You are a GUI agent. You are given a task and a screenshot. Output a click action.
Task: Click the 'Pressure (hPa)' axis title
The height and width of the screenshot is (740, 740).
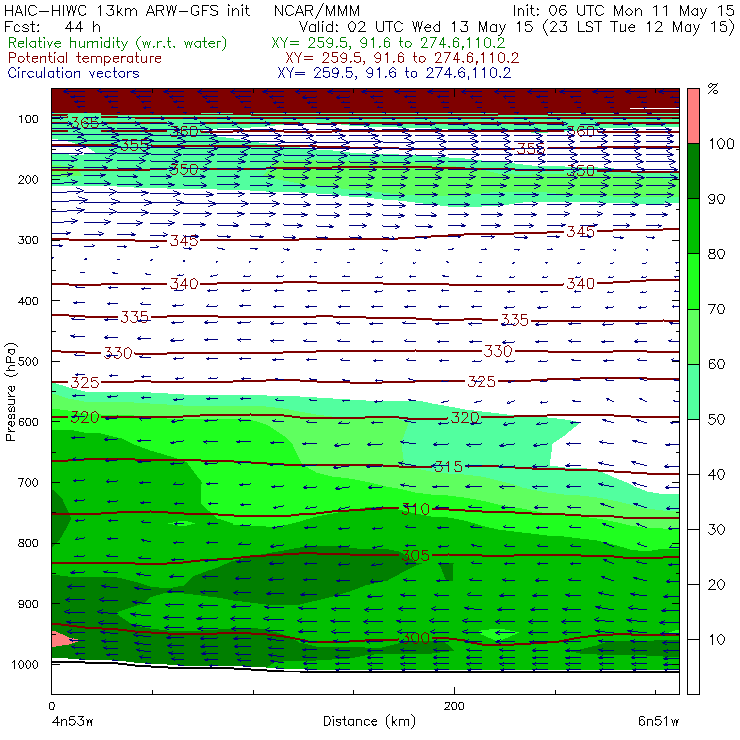click(10, 392)
